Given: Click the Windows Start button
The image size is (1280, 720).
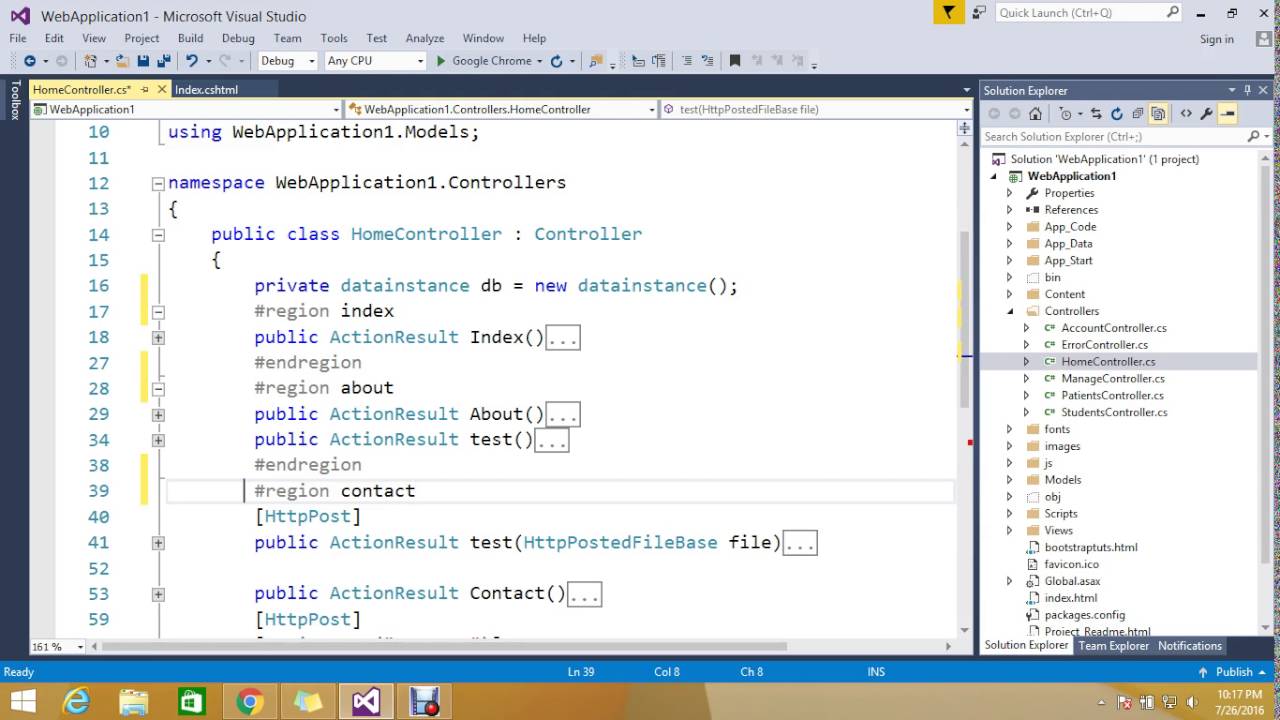Looking at the screenshot, I should pyautogui.click(x=23, y=701).
